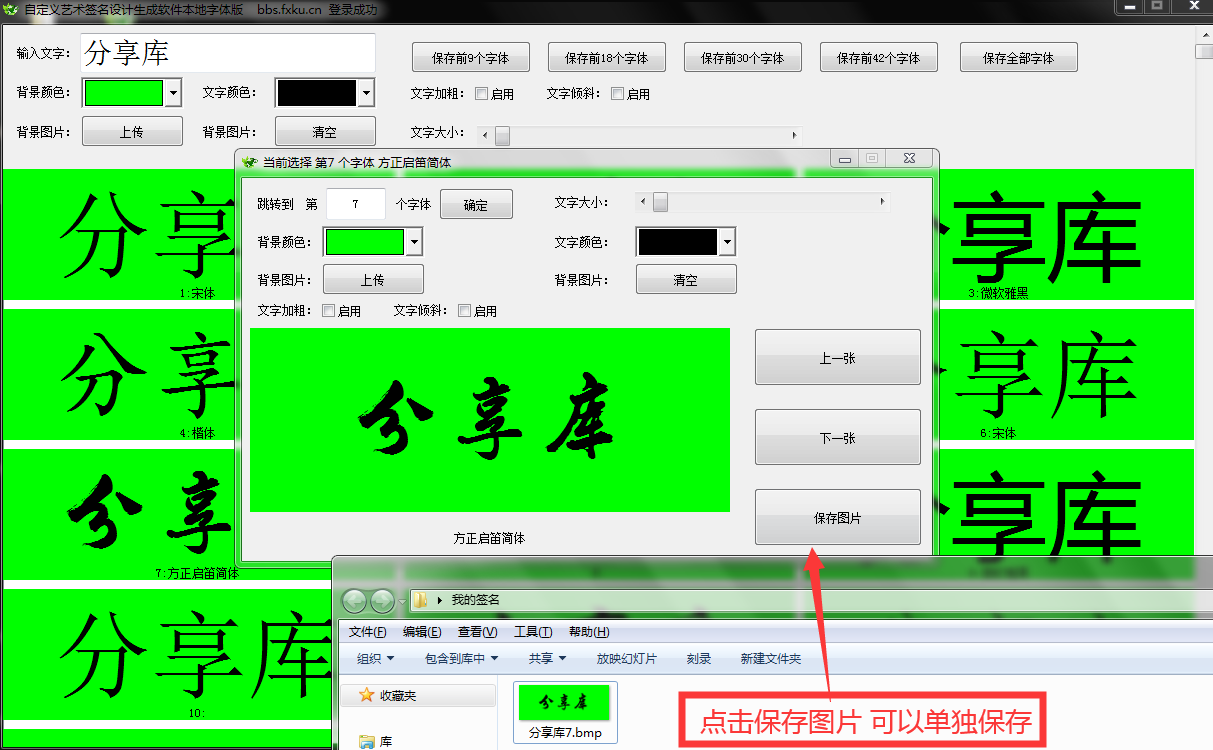Viewport: 1213px width, 750px height.
Task: Open dialog background color dropdown arrow
Action: click(x=414, y=242)
